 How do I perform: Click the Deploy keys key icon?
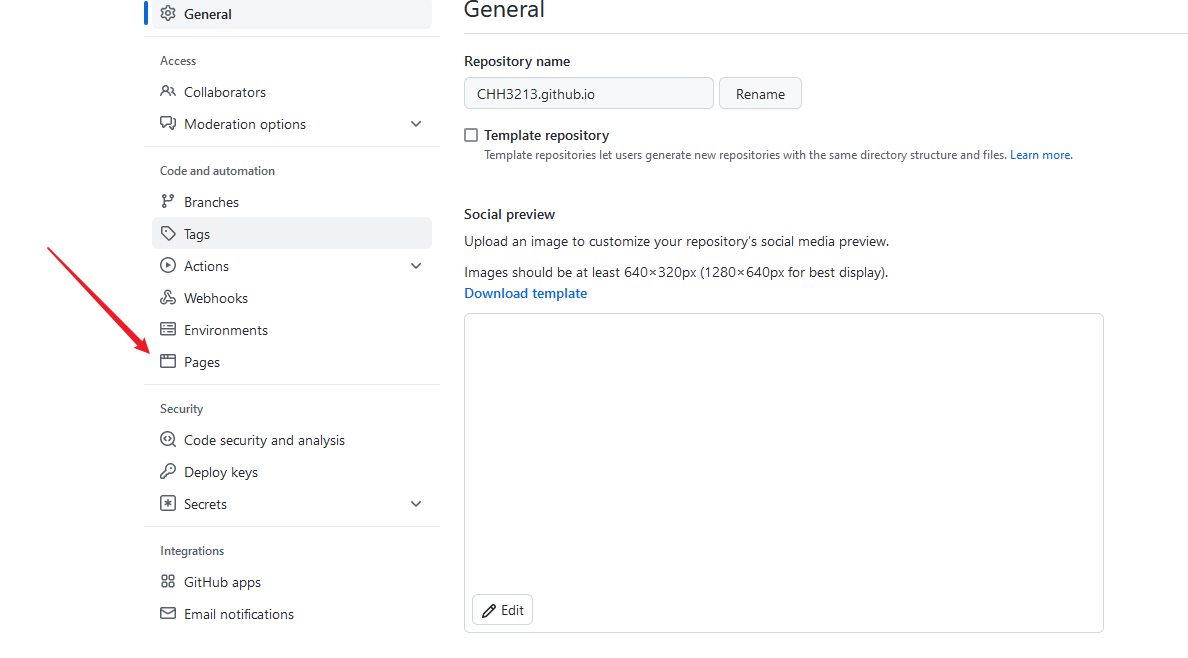[168, 472]
